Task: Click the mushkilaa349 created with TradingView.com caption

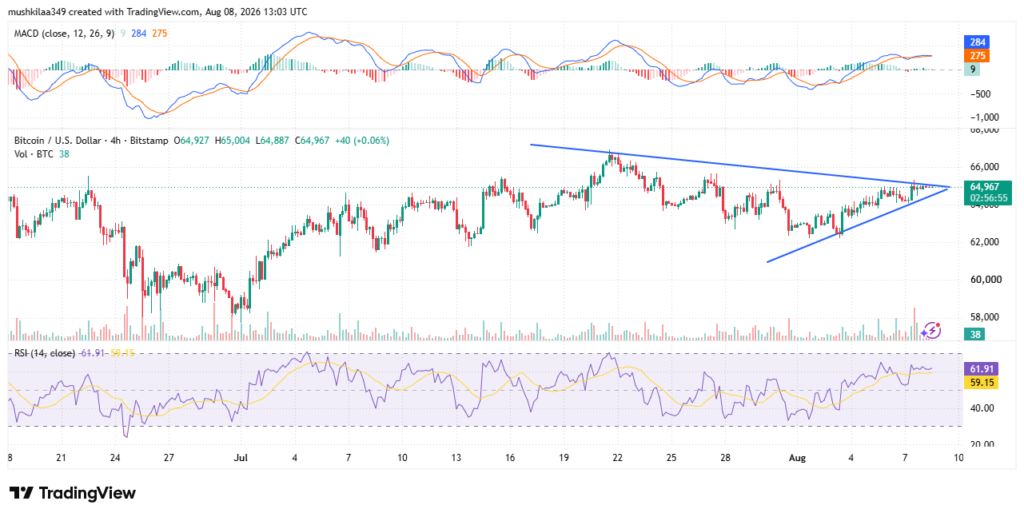Action: [x=157, y=11]
